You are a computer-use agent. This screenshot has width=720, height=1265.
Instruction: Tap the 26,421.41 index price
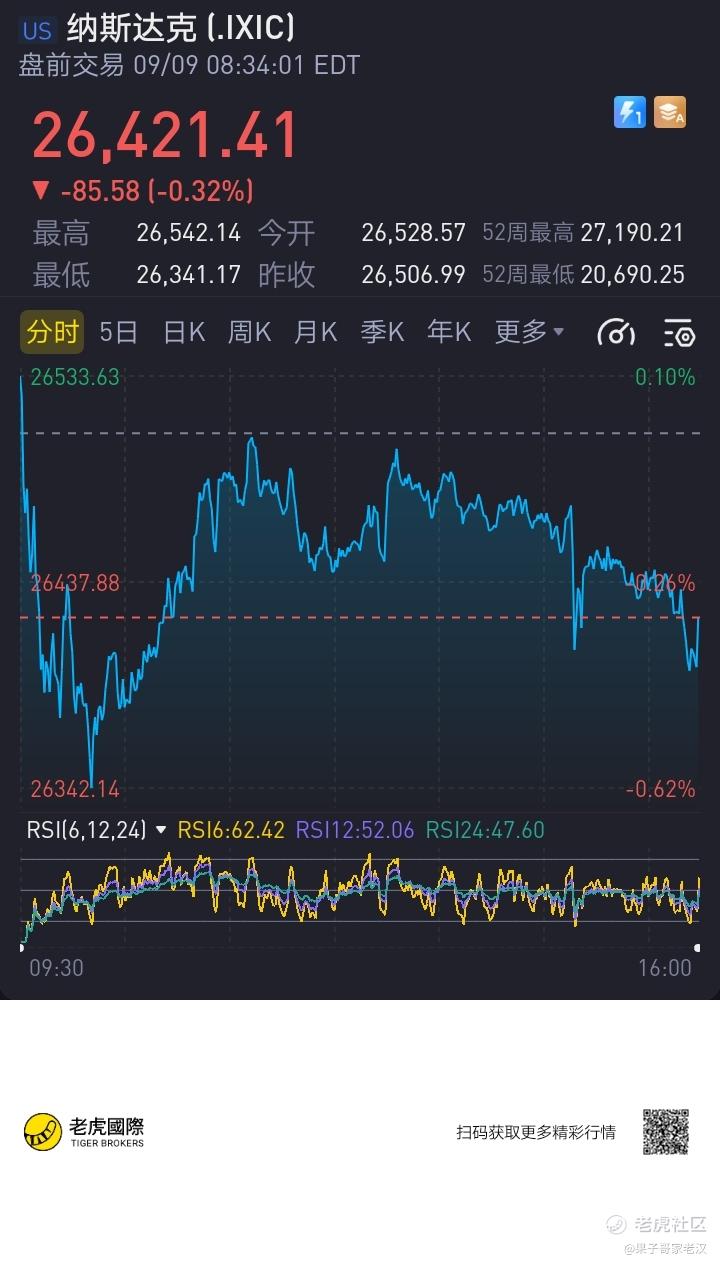pyautogui.click(x=165, y=135)
